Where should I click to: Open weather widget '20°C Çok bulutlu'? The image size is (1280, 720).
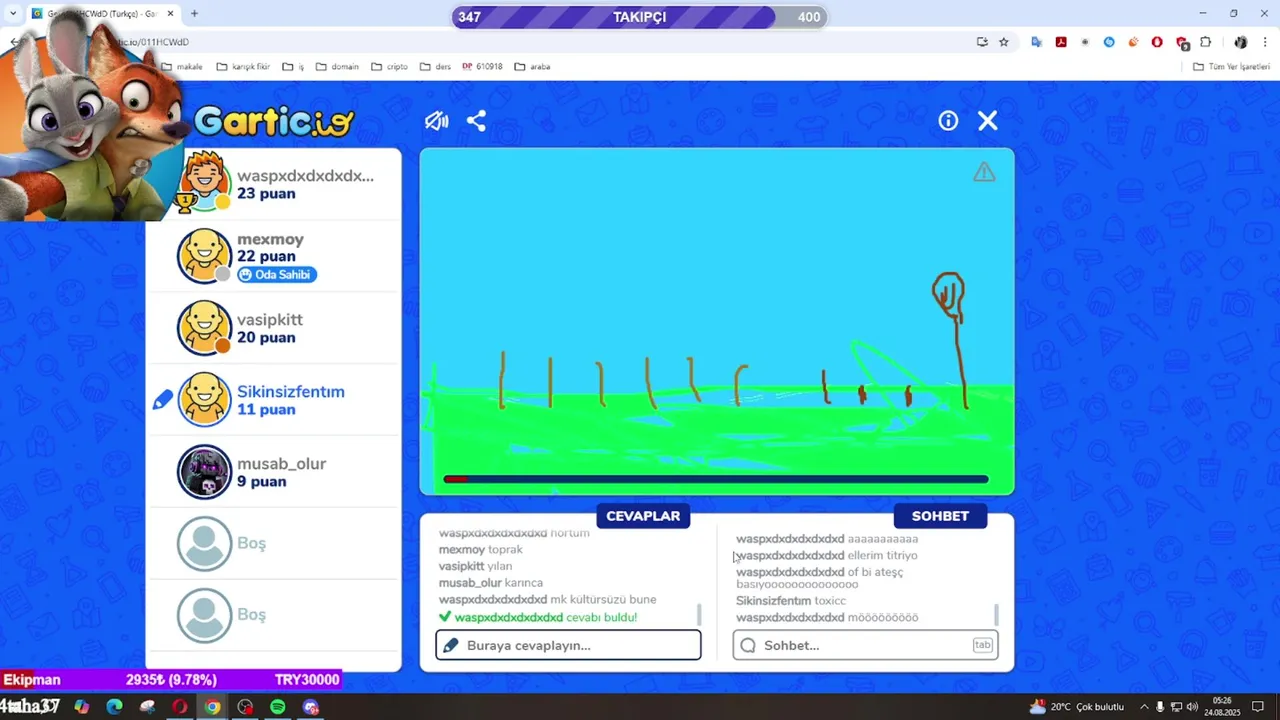click(1076, 707)
